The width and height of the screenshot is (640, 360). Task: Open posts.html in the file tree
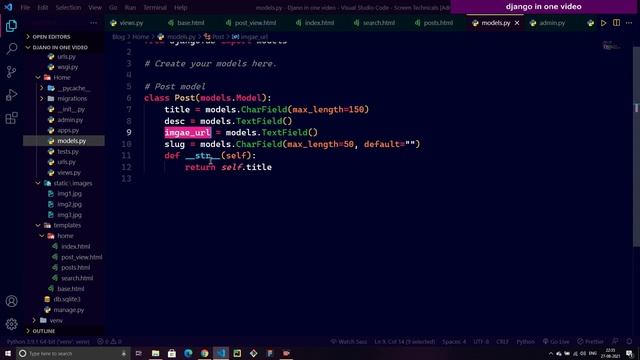(76, 268)
